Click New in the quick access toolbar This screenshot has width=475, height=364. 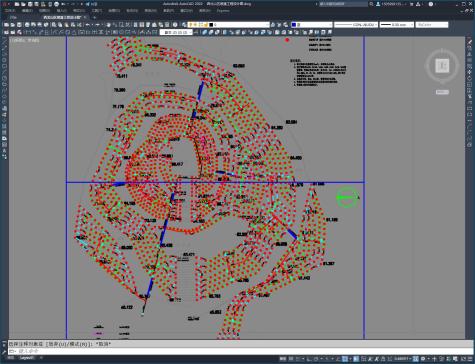tap(17, 4)
